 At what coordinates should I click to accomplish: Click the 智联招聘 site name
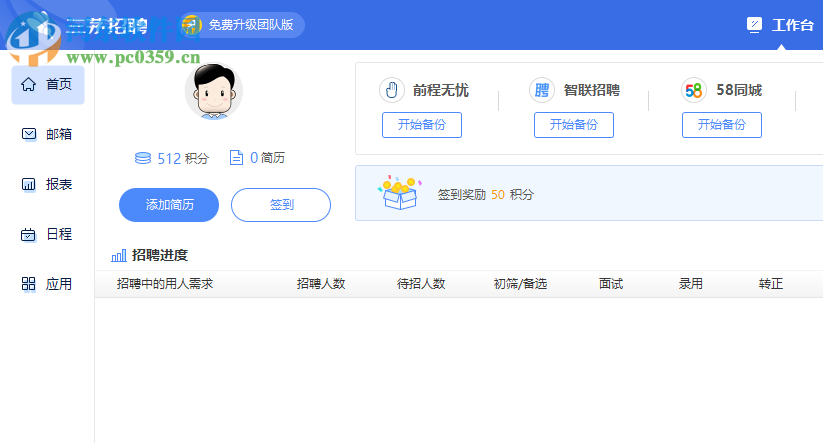point(592,90)
